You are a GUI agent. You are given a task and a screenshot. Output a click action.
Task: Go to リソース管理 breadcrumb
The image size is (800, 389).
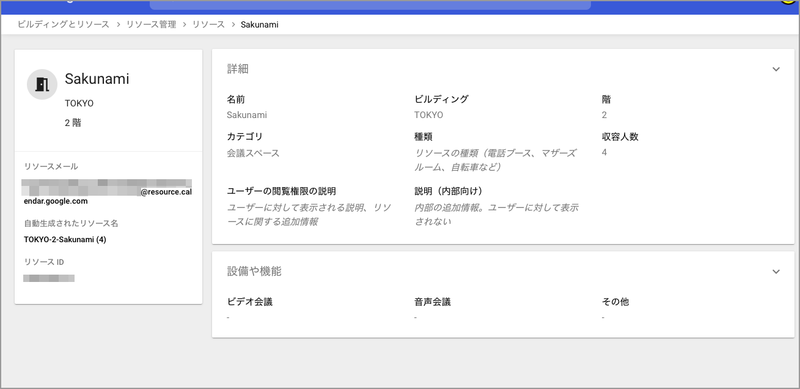click(x=151, y=24)
